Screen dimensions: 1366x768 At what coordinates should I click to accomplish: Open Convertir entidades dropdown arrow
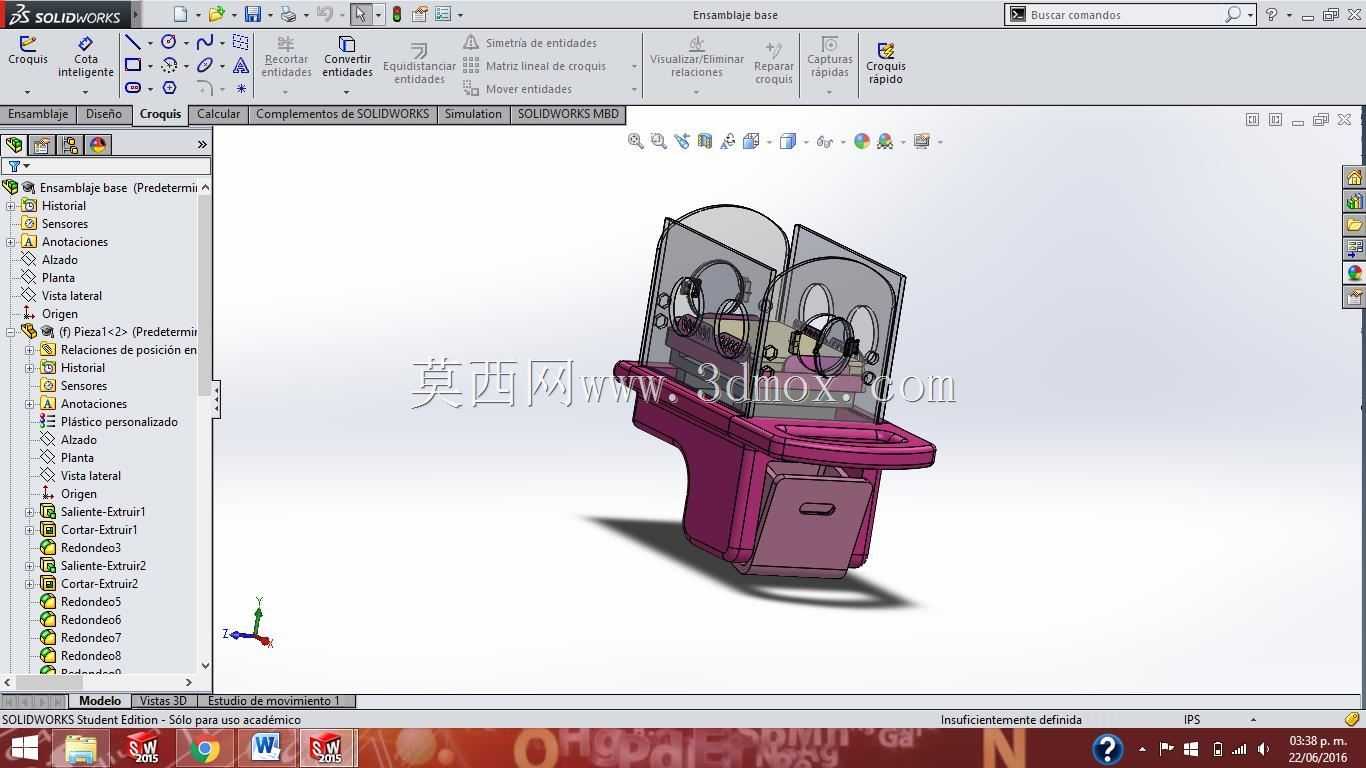click(x=347, y=92)
